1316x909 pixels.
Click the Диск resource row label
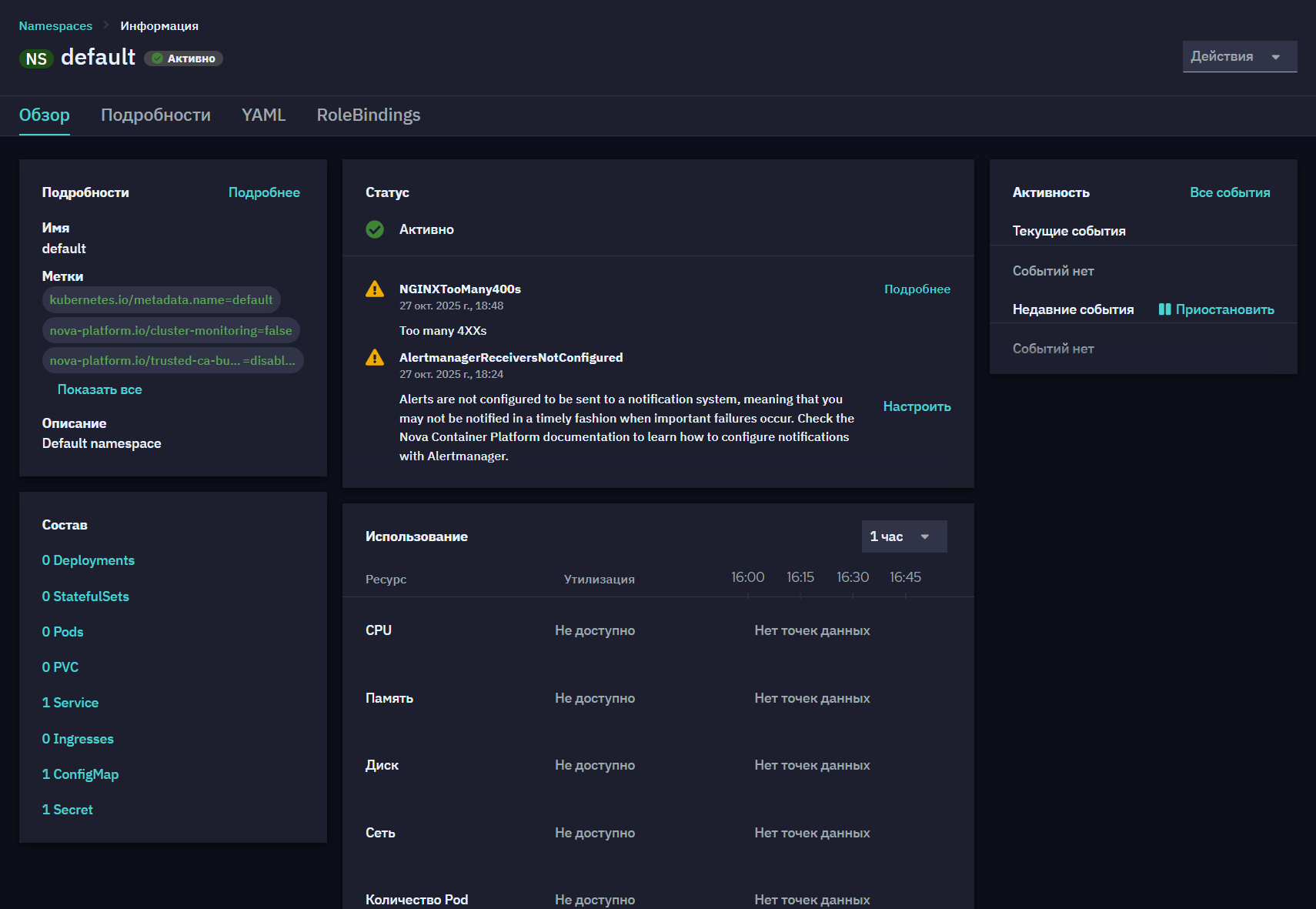382,765
